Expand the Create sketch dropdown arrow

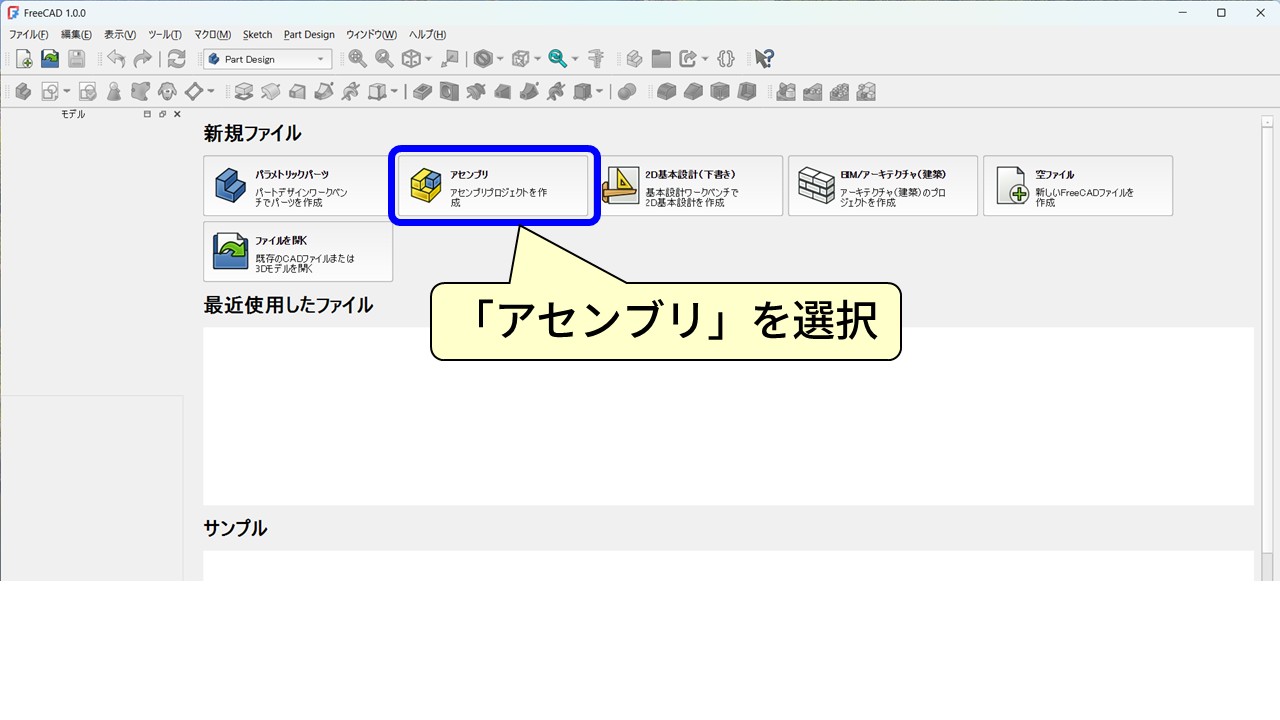pos(66,92)
